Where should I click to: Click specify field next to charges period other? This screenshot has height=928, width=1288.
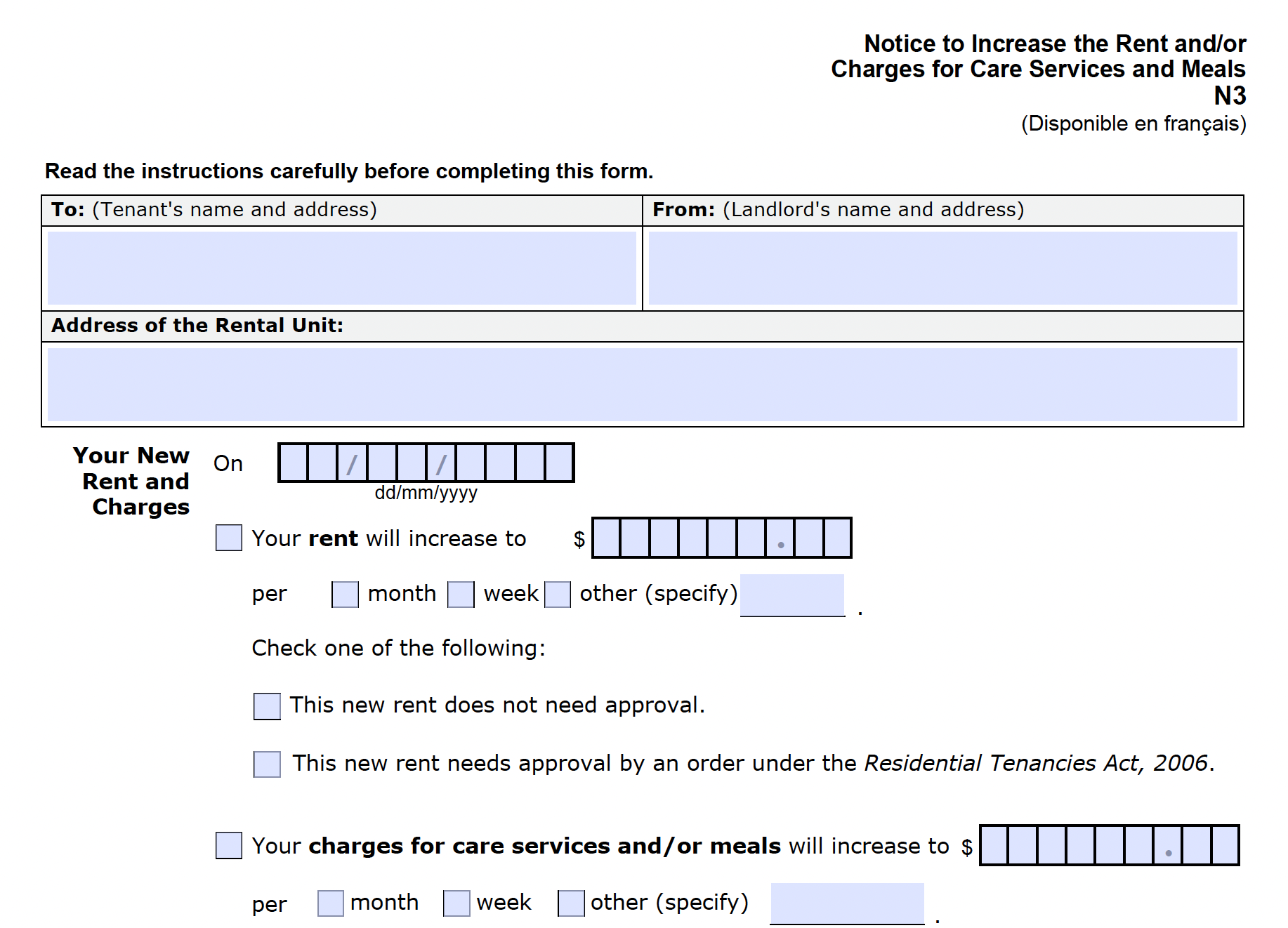846,903
